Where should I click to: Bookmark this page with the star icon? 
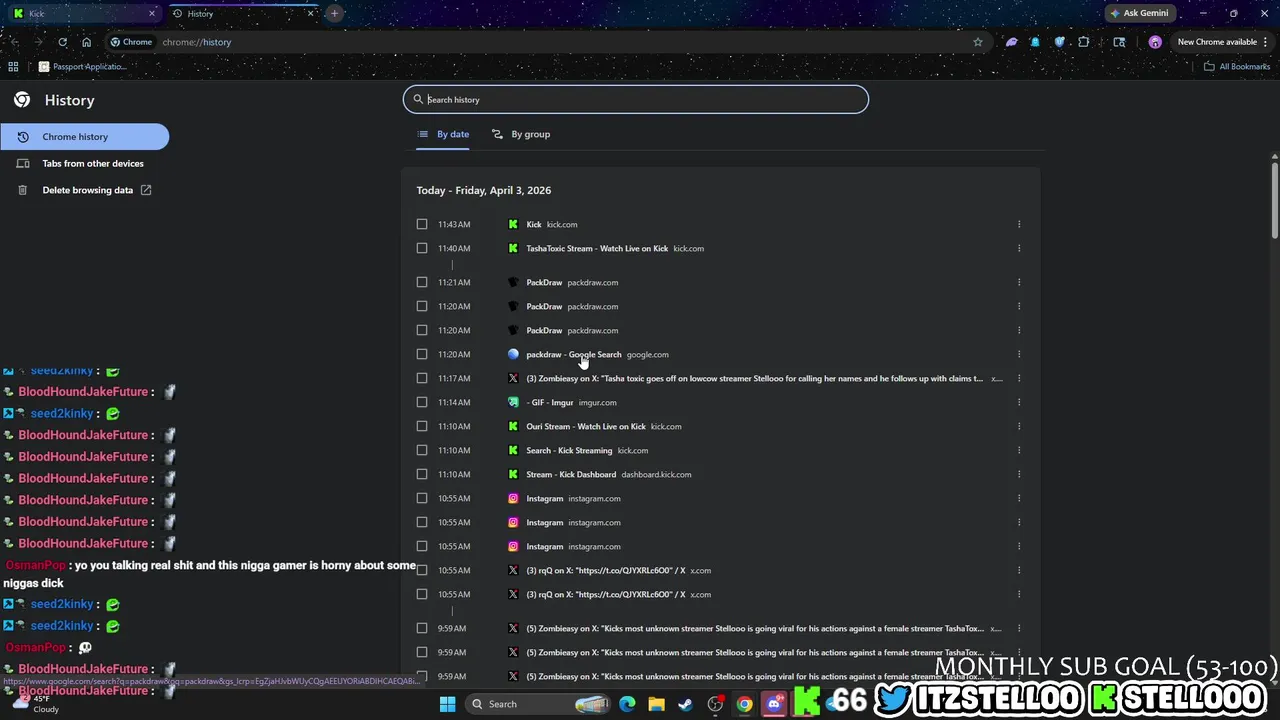click(978, 42)
